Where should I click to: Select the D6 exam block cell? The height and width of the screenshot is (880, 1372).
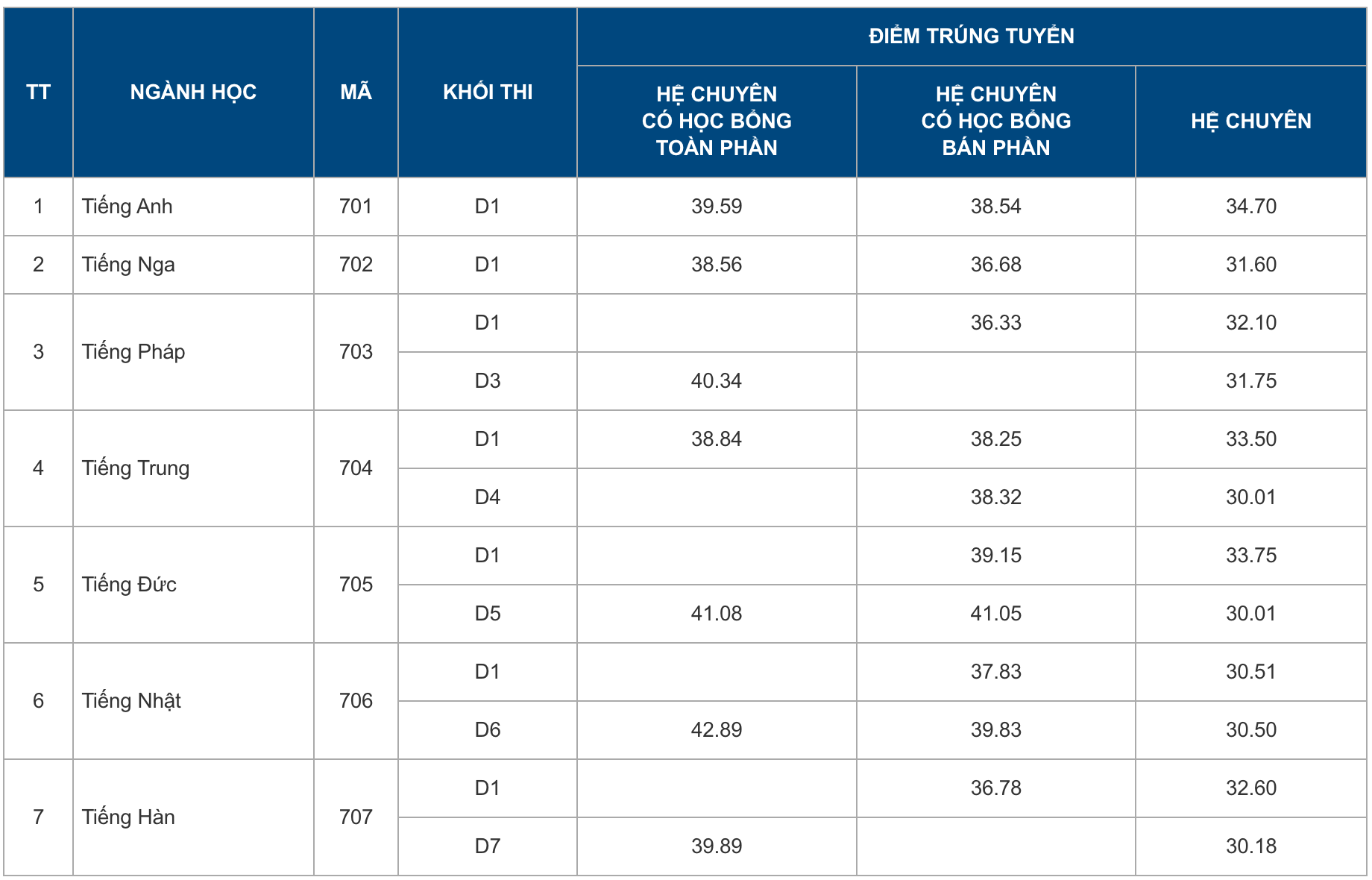(488, 730)
